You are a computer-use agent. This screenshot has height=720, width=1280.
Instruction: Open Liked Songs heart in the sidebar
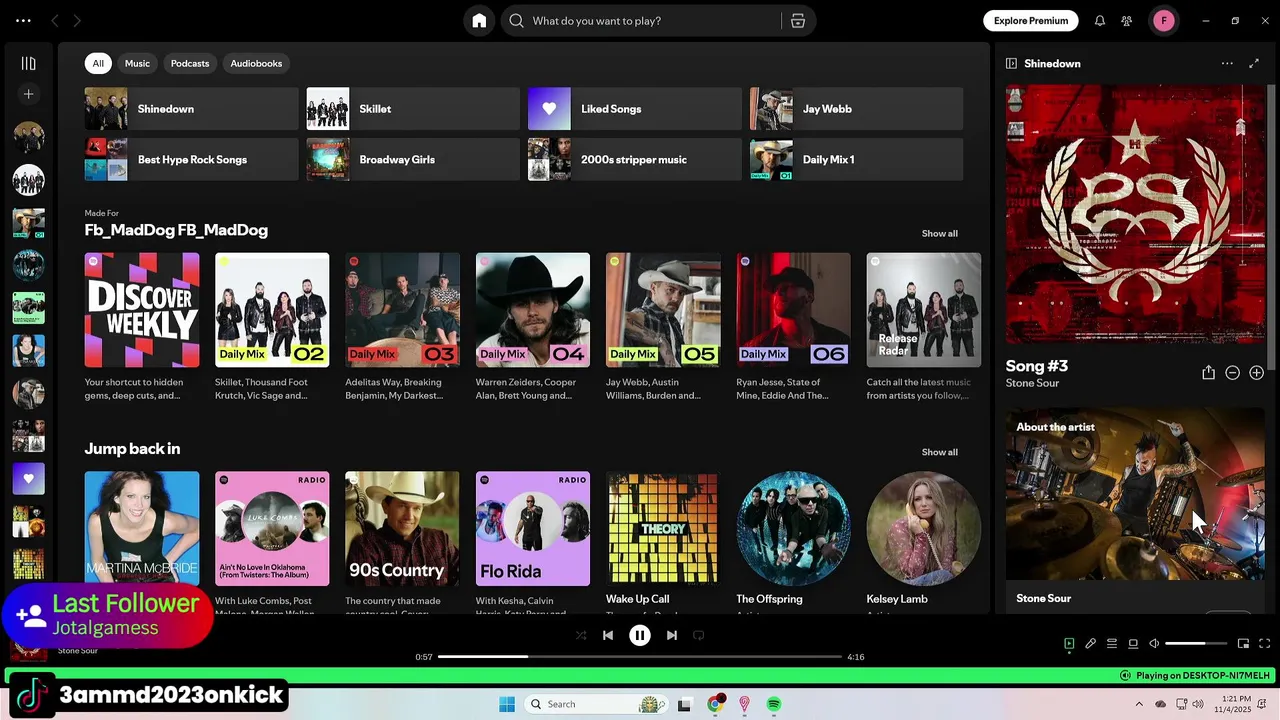(x=29, y=478)
